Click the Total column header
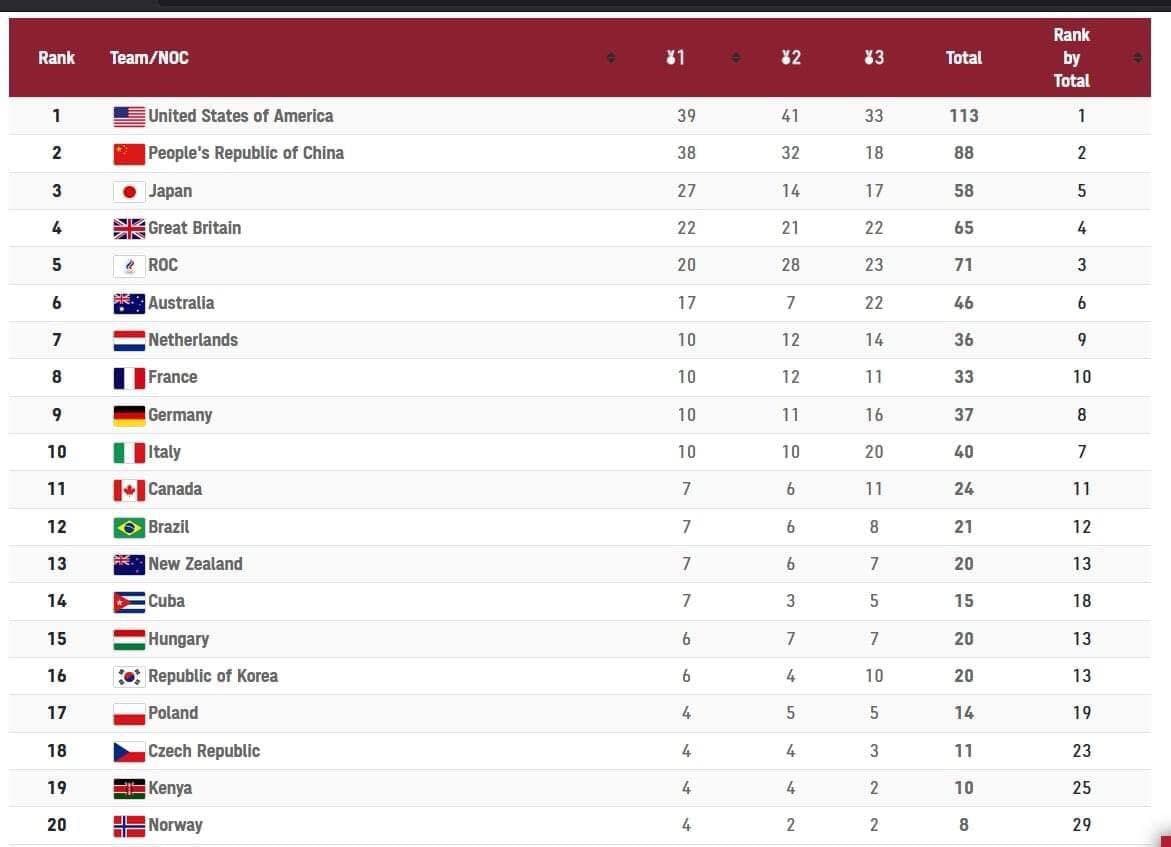This screenshot has width=1171, height=847. tap(963, 58)
